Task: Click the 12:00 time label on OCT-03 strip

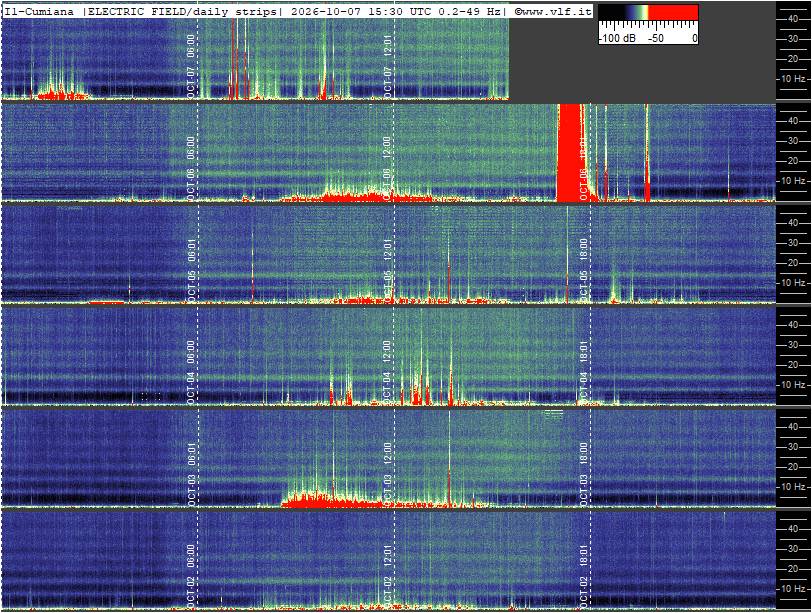Action: coord(387,453)
